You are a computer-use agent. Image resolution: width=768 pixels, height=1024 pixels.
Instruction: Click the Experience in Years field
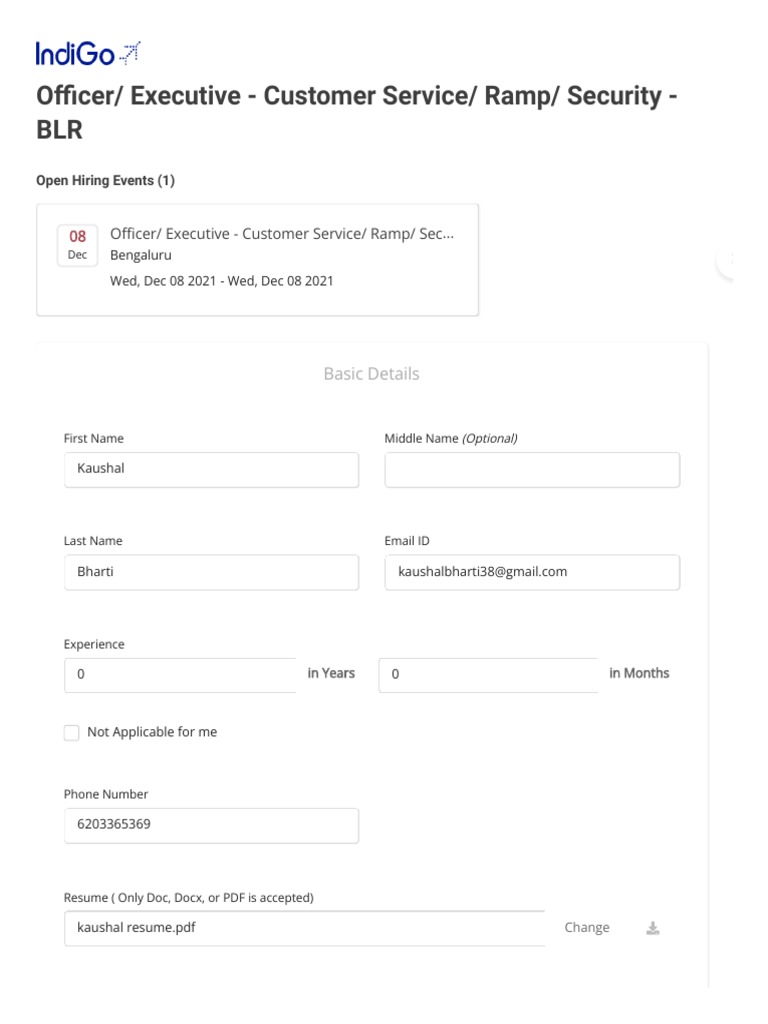[x=180, y=675]
